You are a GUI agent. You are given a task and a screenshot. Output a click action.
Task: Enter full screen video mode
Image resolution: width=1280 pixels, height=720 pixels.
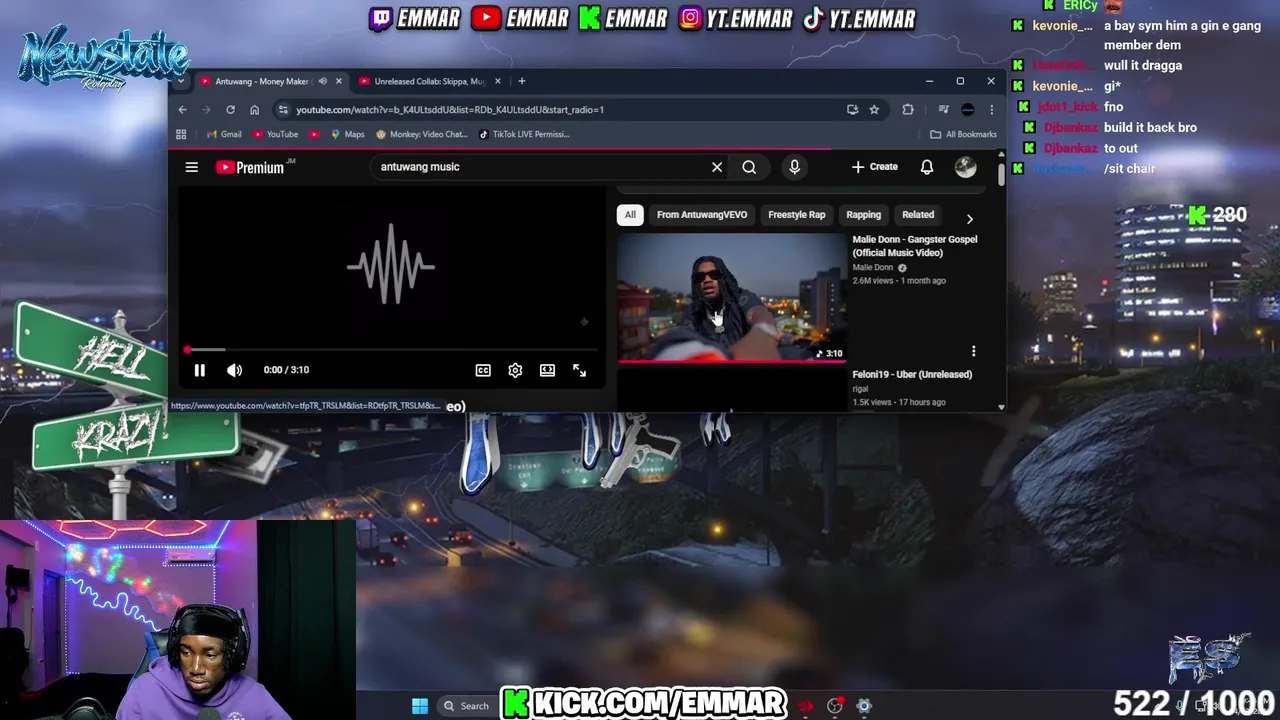point(579,370)
